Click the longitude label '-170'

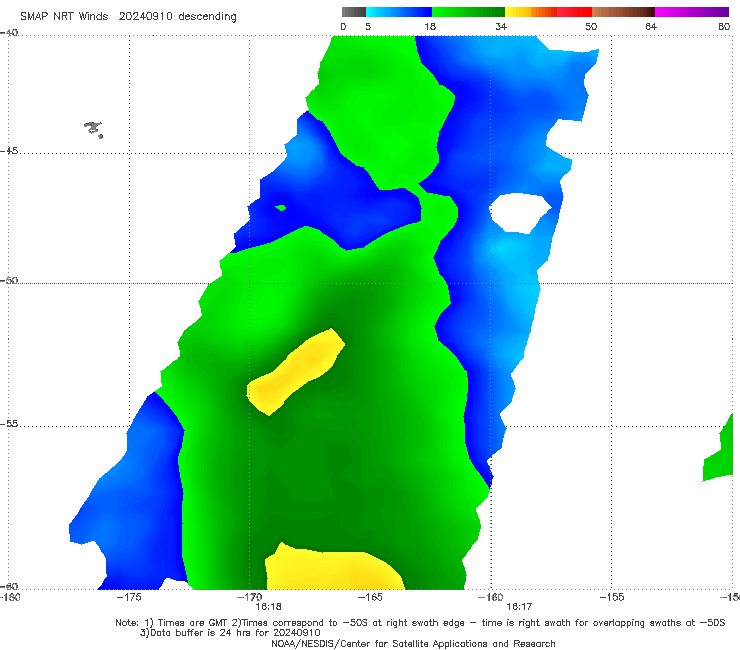pos(249,597)
